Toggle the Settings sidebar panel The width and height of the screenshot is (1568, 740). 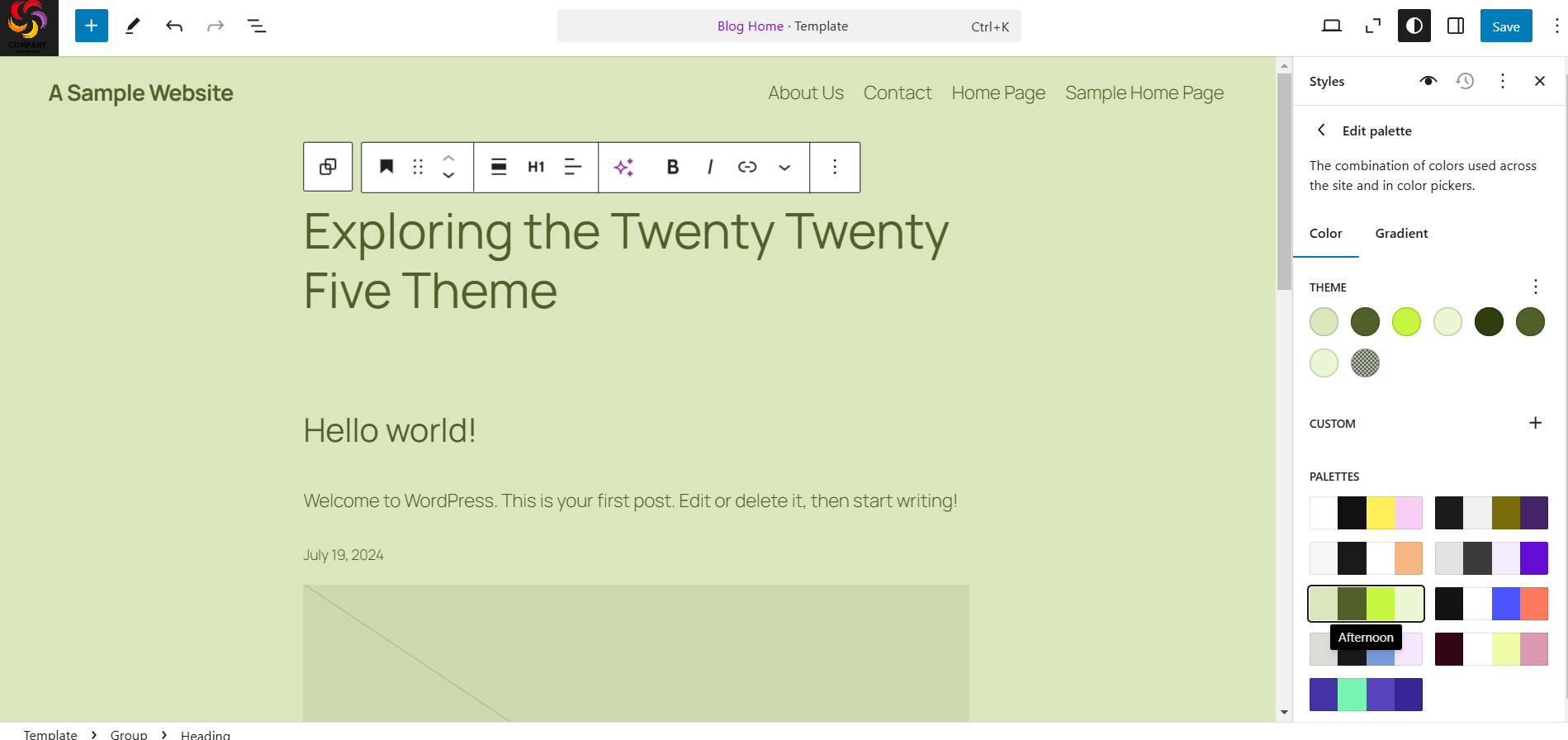[1456, 26]
